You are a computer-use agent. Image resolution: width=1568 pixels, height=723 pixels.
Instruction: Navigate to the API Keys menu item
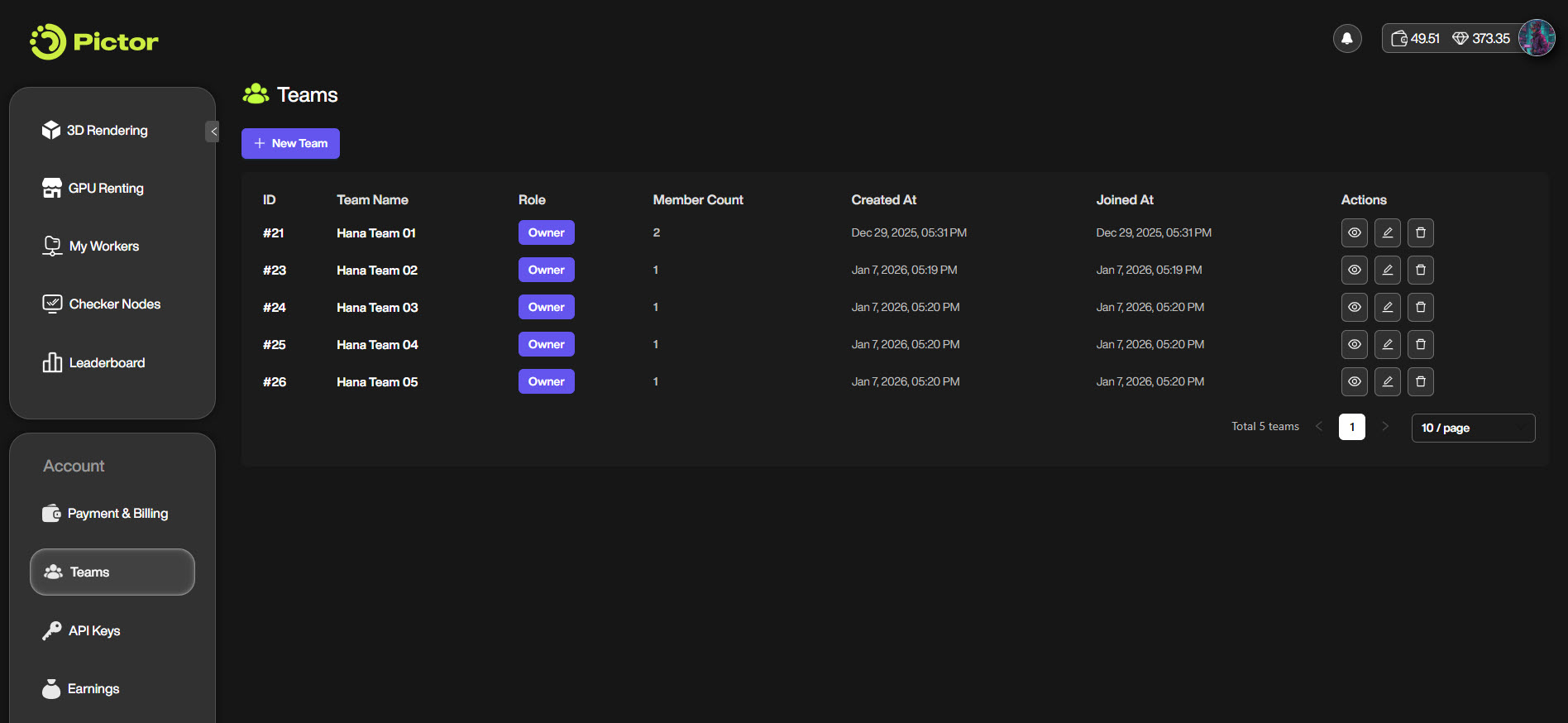(x=94, y=631)
